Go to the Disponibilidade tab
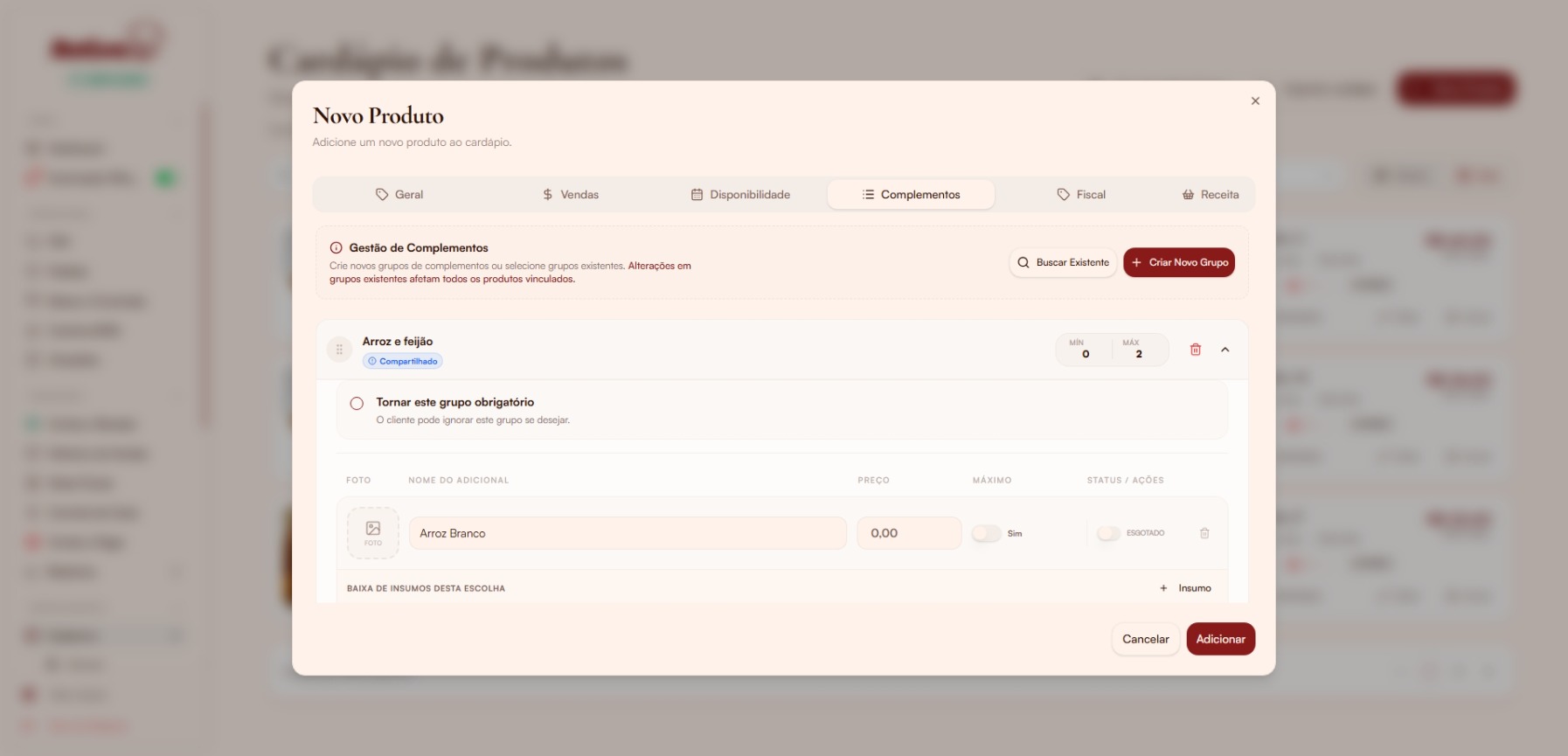1568x756 pixels. tap(740, 194)
